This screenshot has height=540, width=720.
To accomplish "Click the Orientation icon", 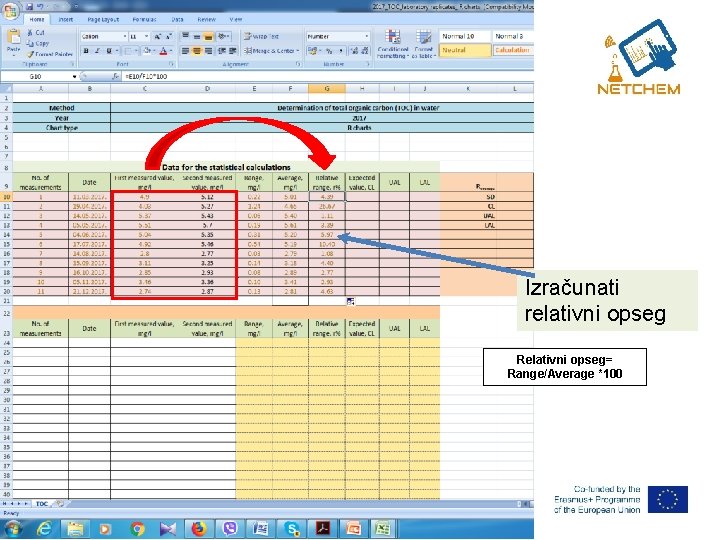I will pyautogui.click(x=224, y=36).
